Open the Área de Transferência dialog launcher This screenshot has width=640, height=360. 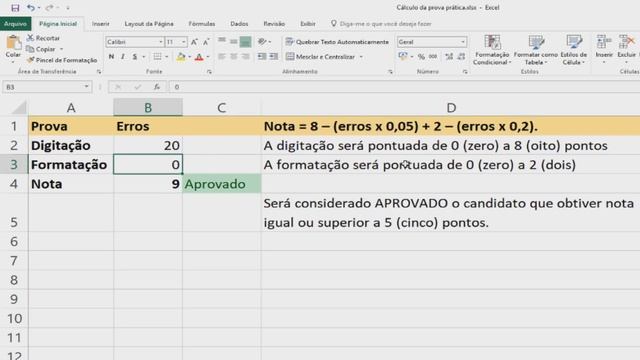click(x=99, y=72)
